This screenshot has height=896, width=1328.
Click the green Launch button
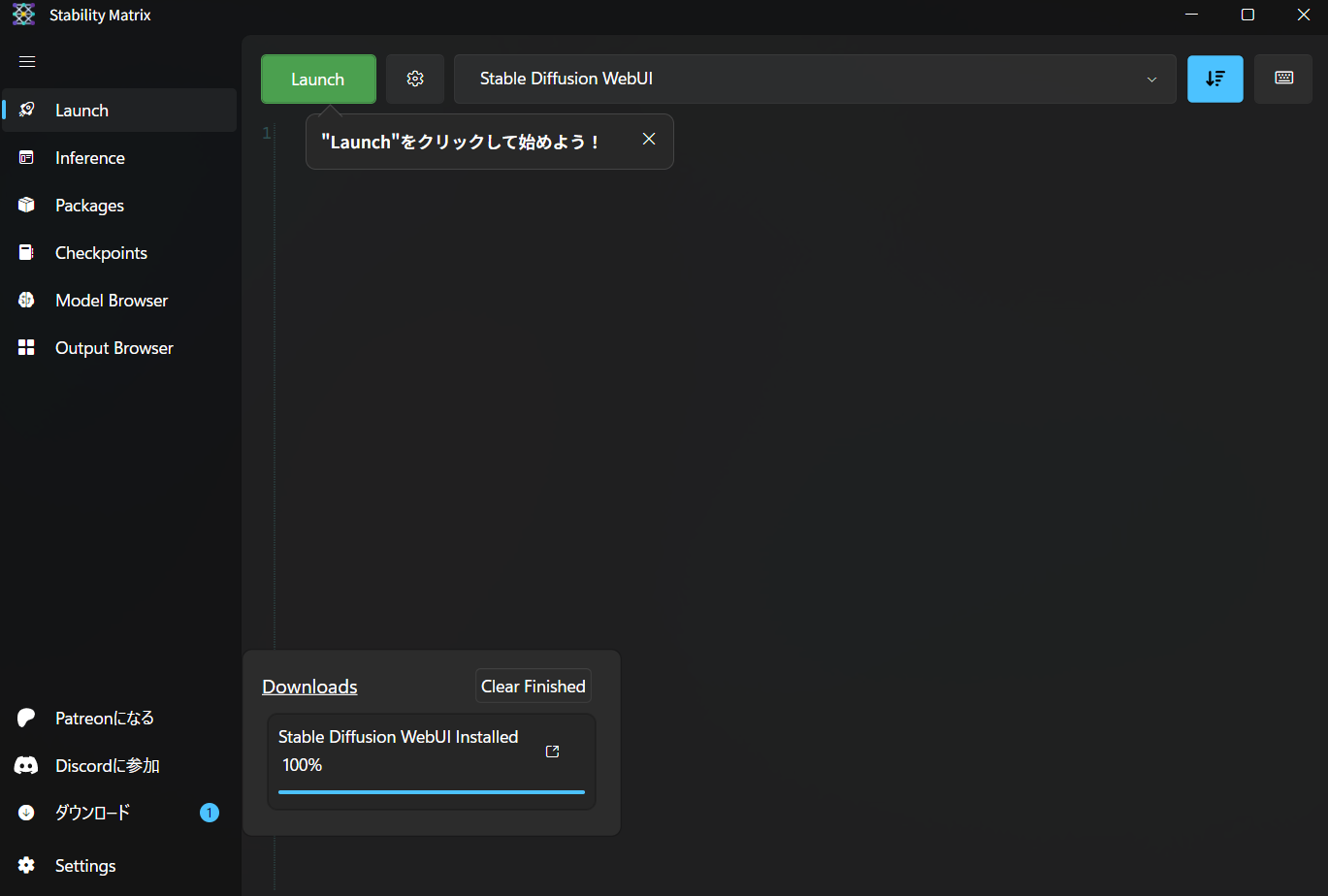coord(318,80)
